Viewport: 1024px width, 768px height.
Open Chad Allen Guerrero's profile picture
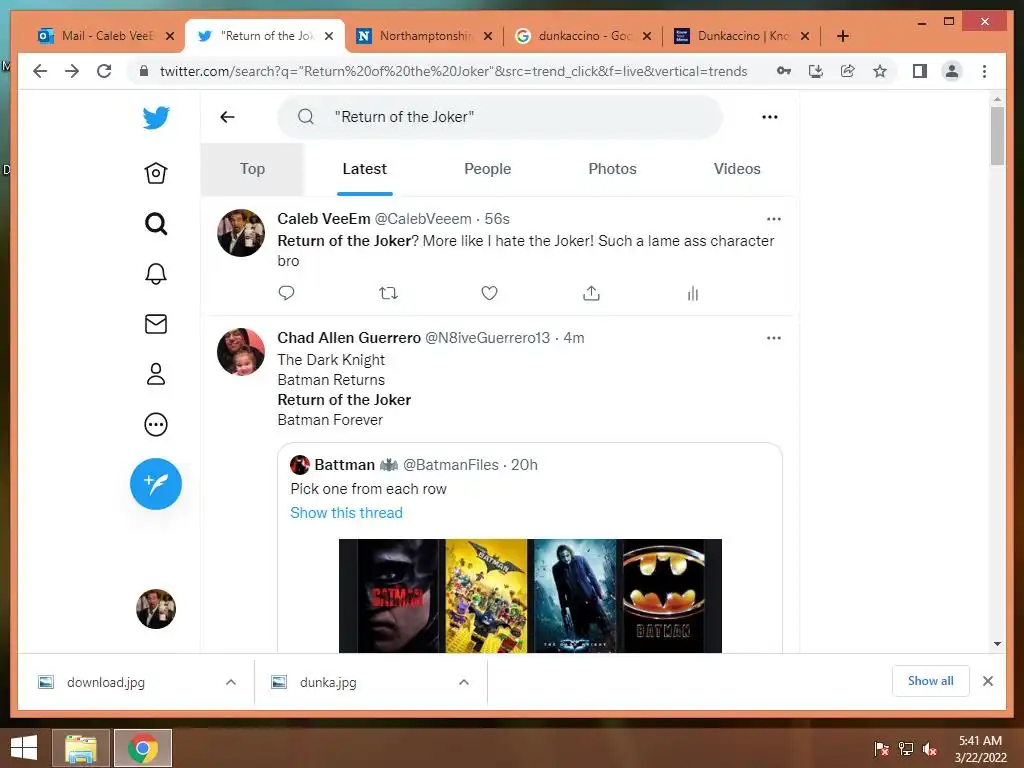coord(240,352)
